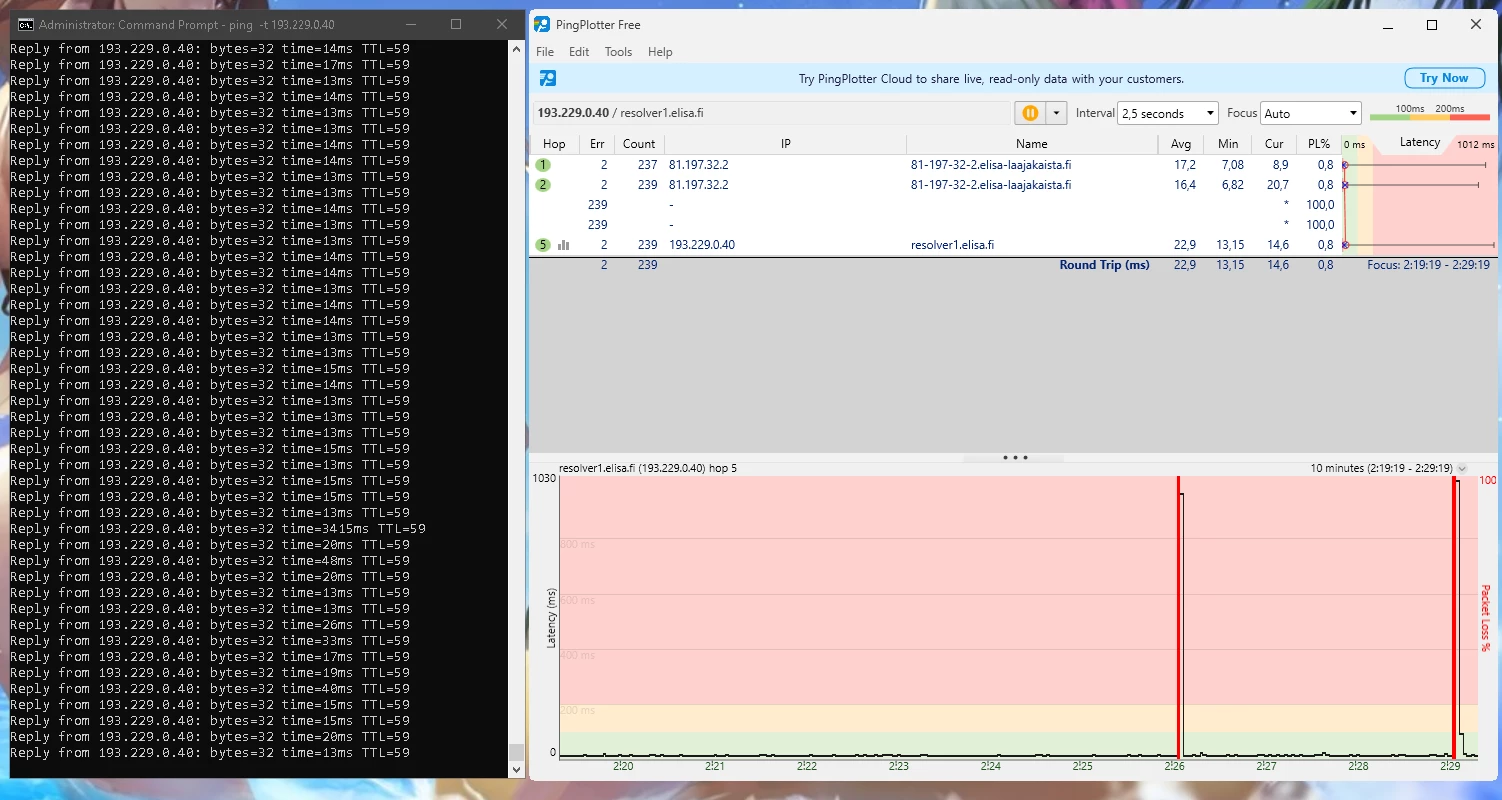Click hop 1 average value 17,2
This screenshot has height=800, width=1502.
coord(1185,165)
